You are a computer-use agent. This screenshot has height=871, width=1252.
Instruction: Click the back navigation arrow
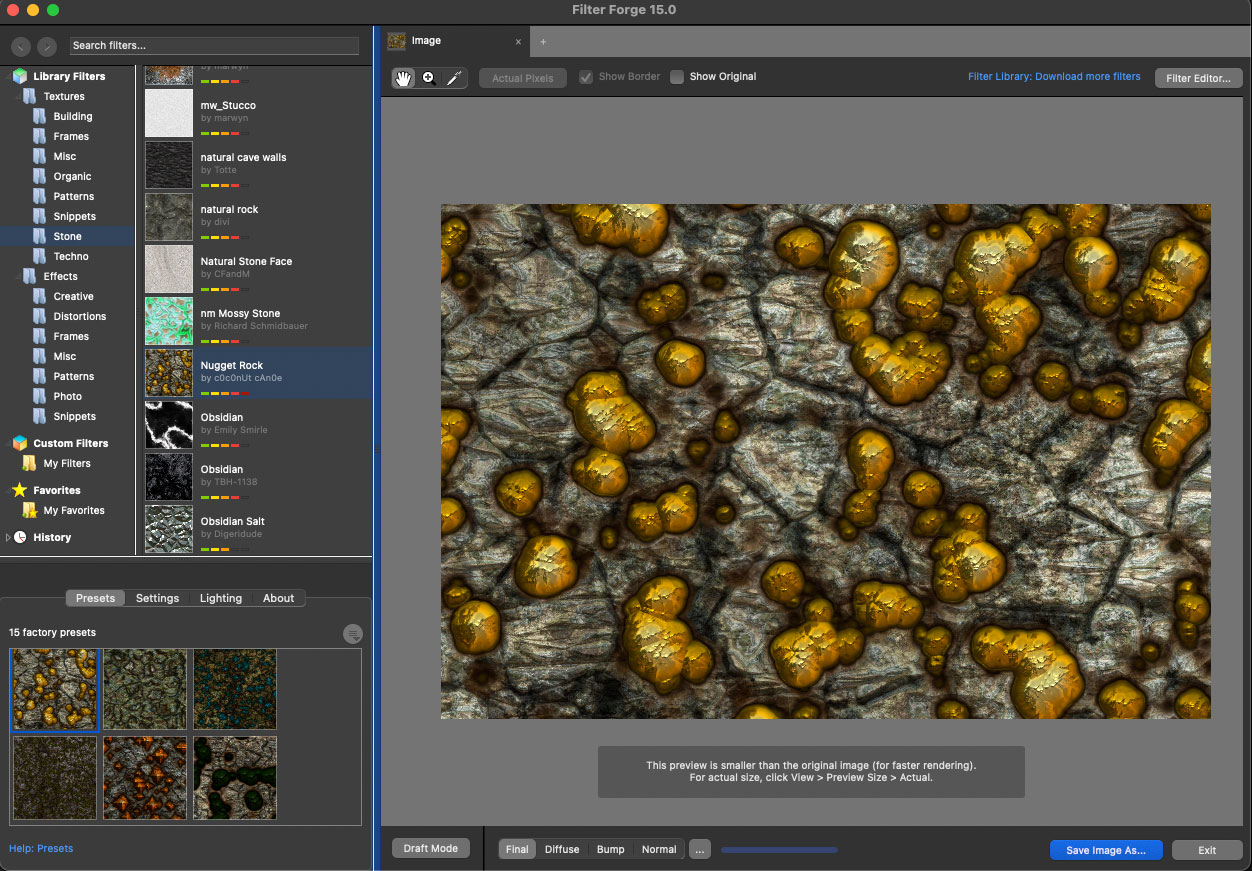[x=20, y=46]
